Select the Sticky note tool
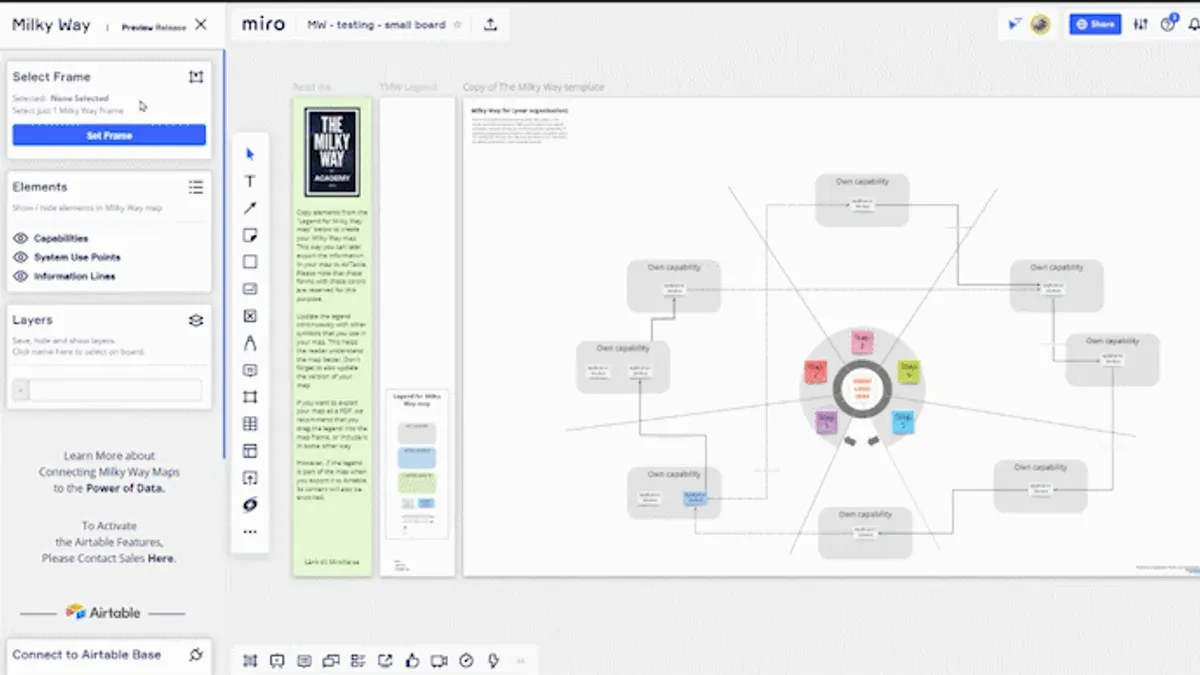Viewport: 1200px width, 675px height. [250, 235]
